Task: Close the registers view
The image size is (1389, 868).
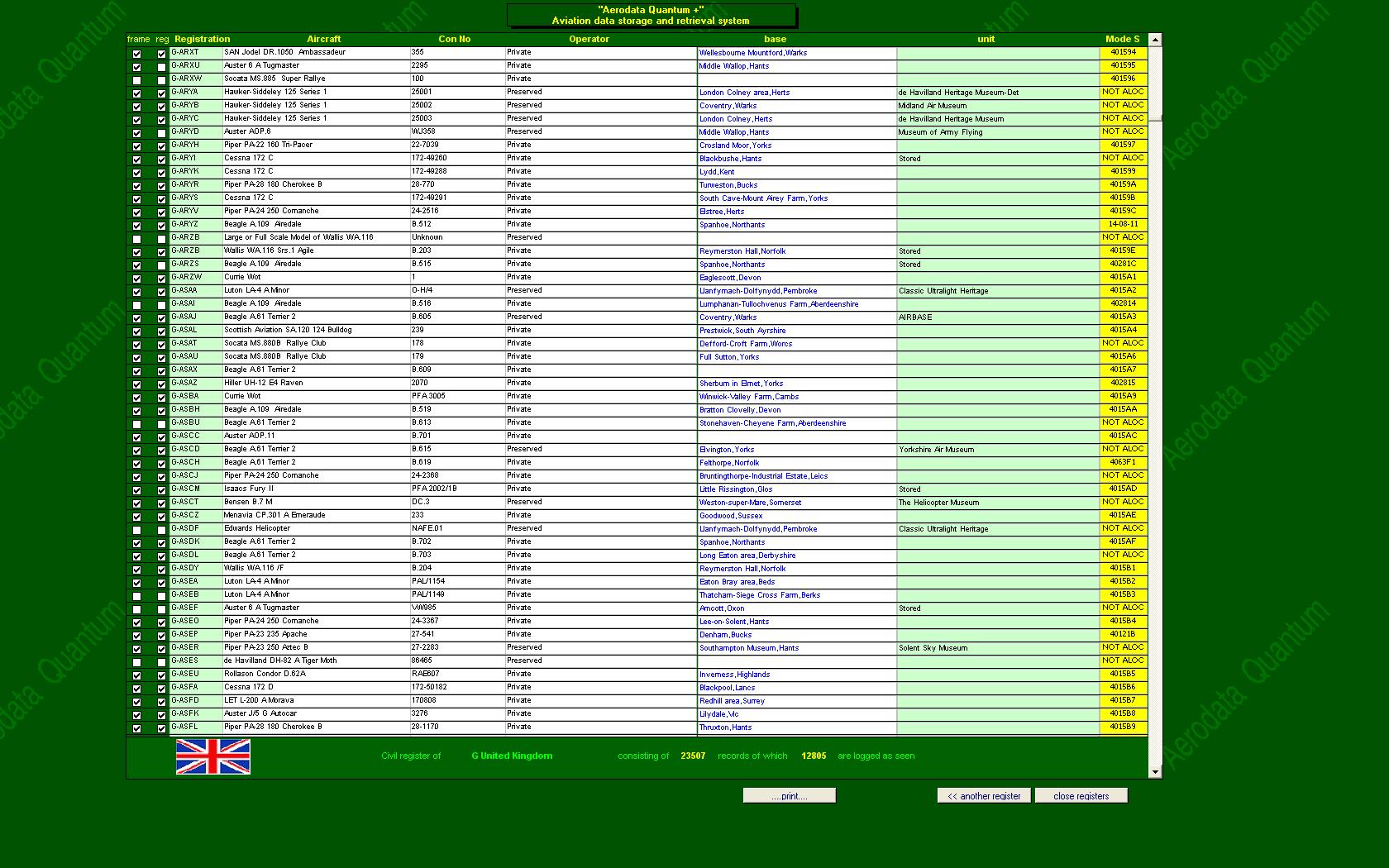Action: 1081,796
